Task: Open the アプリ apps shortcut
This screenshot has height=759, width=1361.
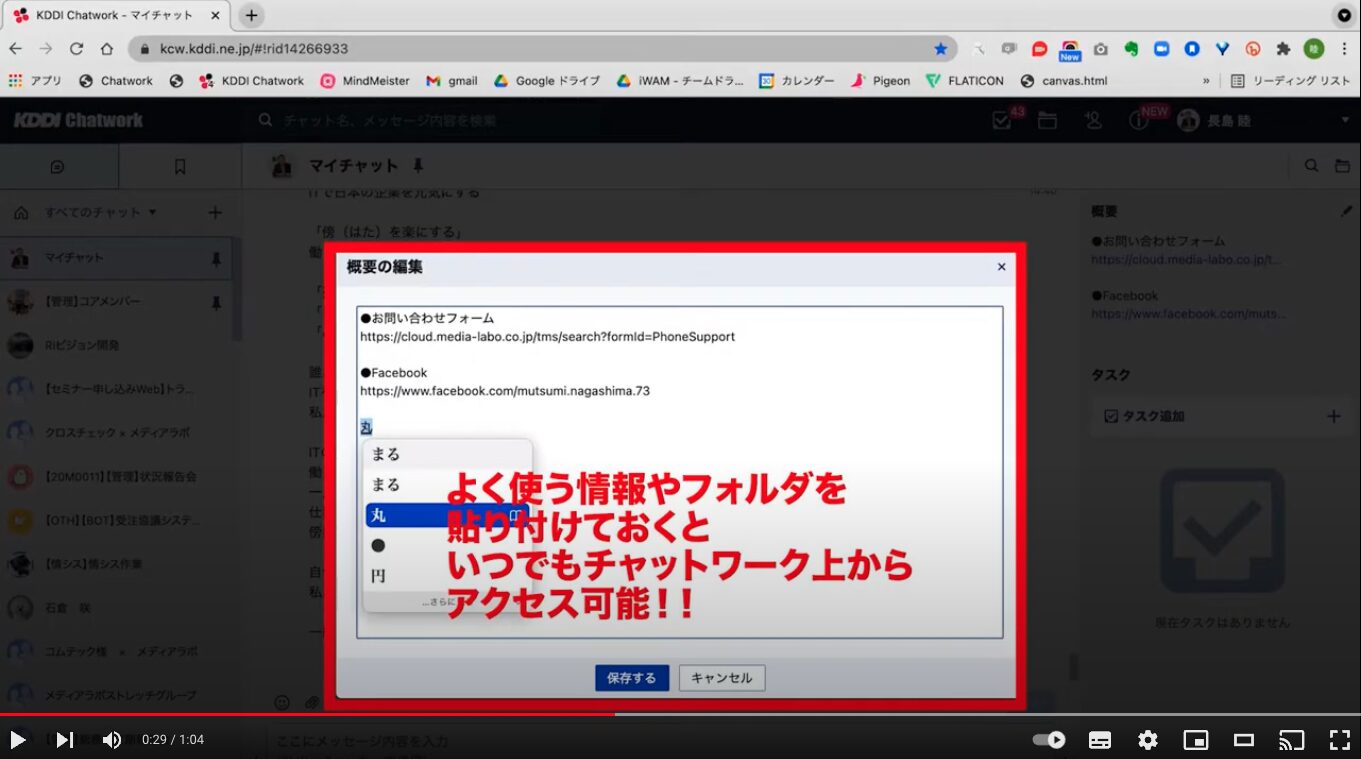Action: (x=35, y=81)
